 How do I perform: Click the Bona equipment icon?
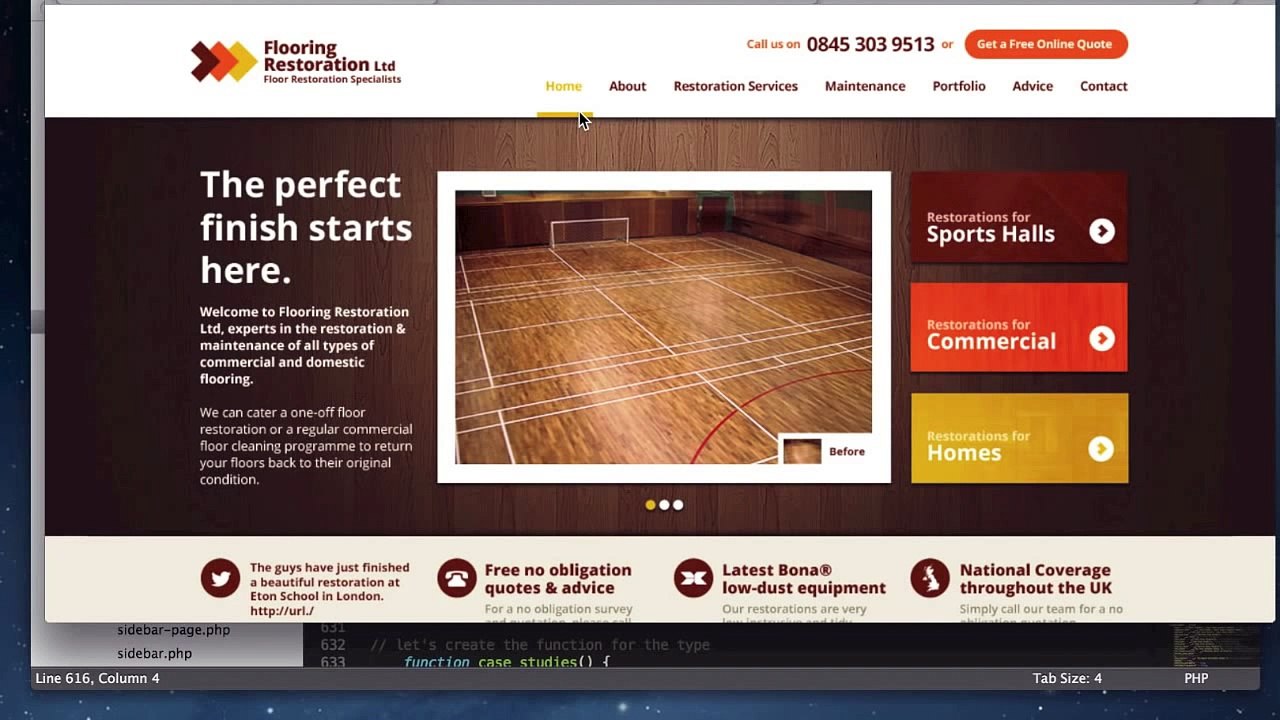click(693, 578)
